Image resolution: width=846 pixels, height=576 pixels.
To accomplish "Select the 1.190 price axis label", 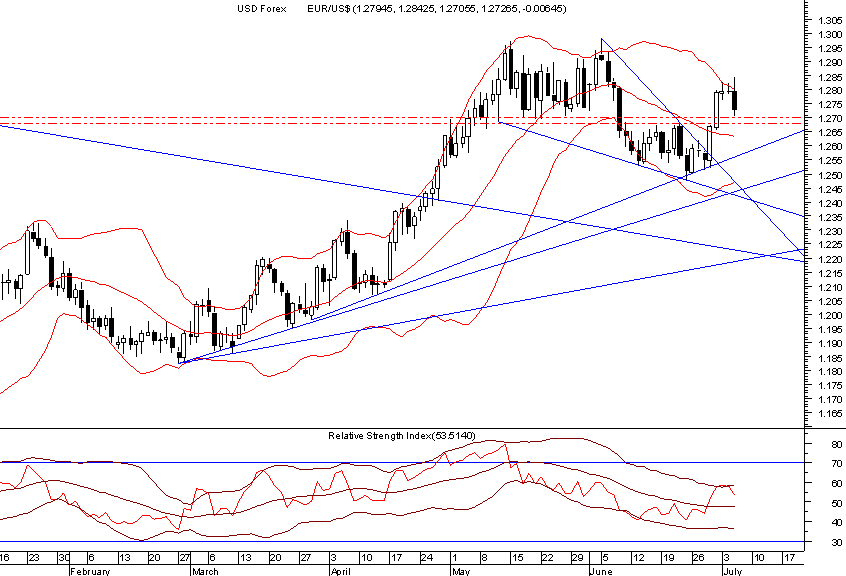I will [x=830, y=344].
